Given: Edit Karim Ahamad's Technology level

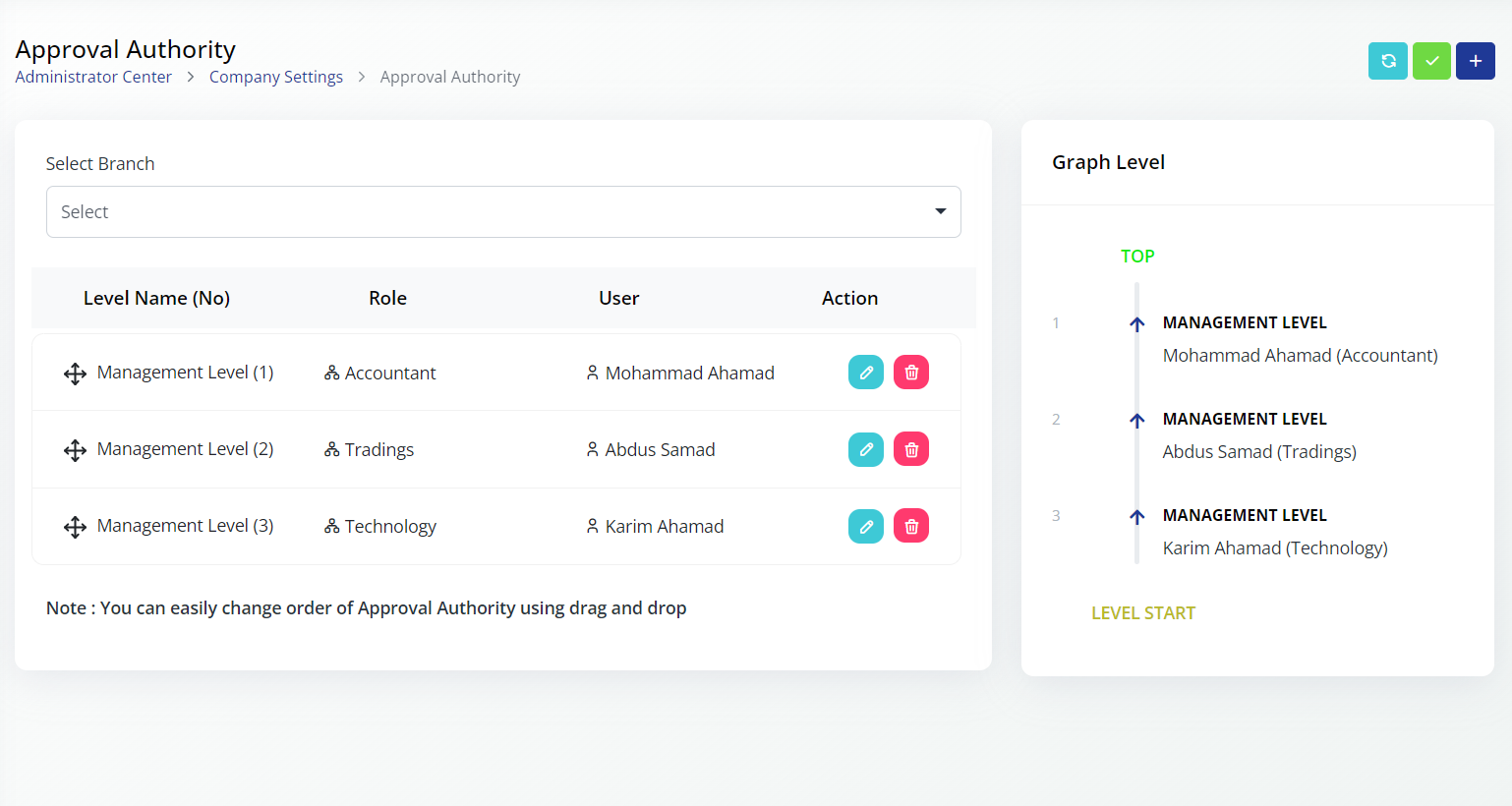Looking at the screenshot, I should (865, 526).
